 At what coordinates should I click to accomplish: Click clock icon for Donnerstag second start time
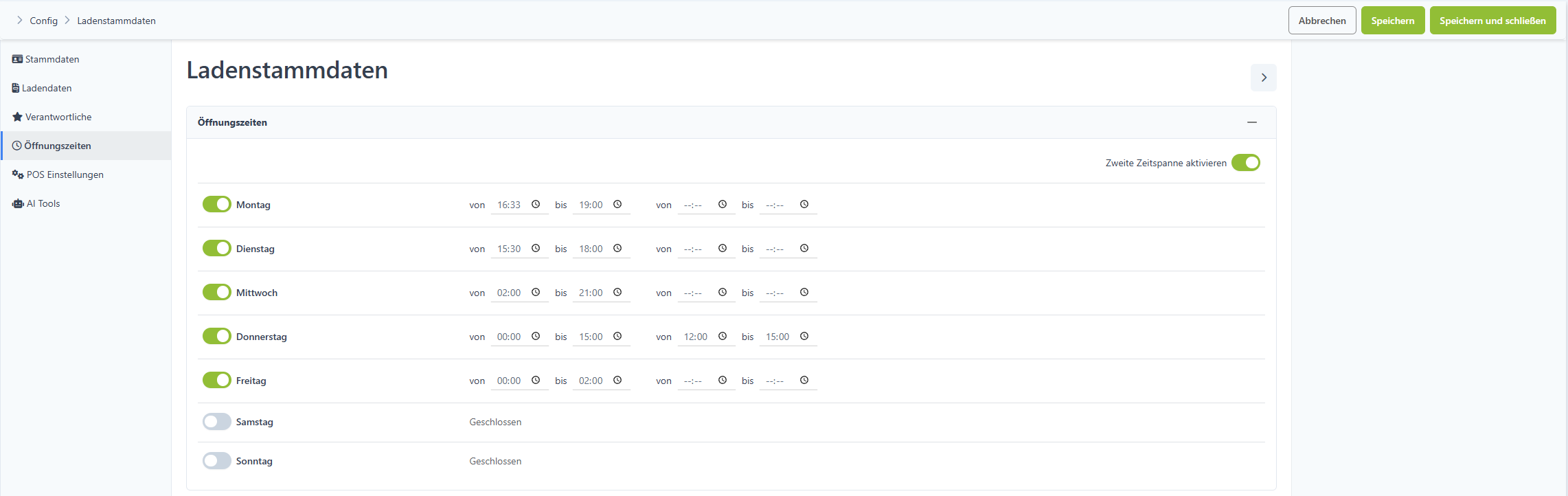point(723,336)
